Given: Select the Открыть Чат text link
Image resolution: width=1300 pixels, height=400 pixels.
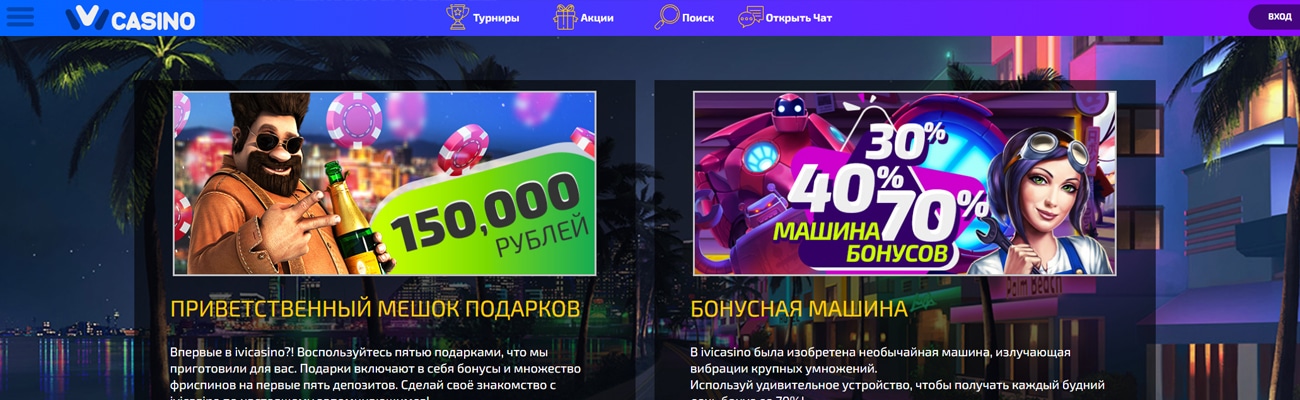Looking at the screenshot, I should [x=799, y=18].
